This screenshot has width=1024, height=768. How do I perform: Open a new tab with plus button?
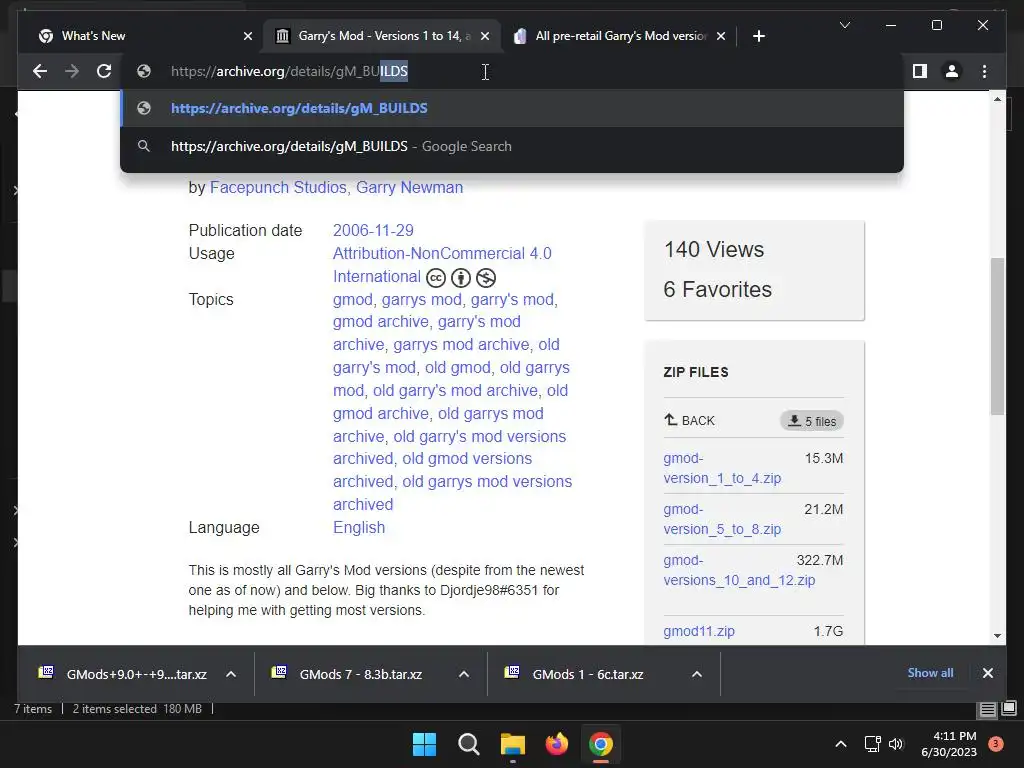(x=758, y=36)
